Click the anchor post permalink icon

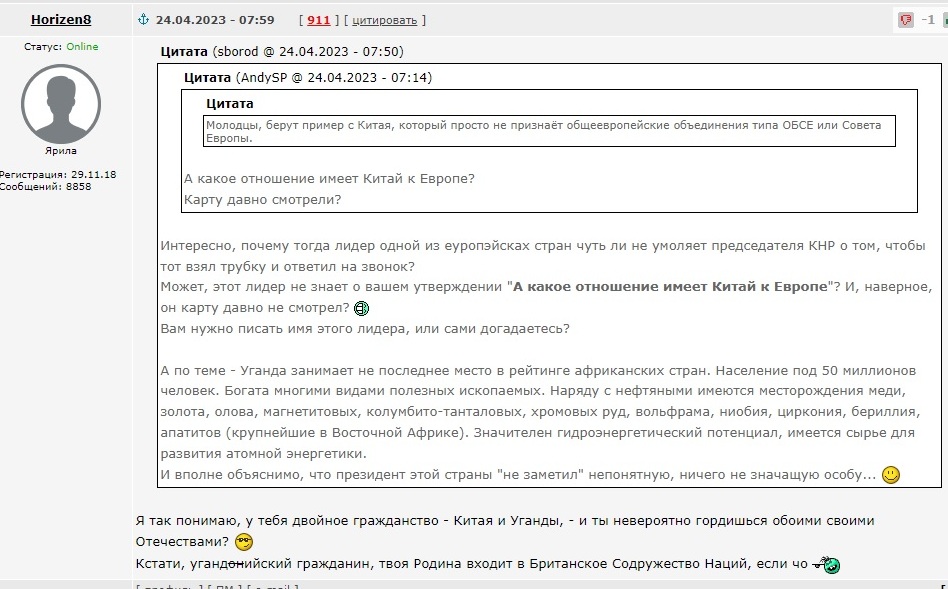tap(143, 19)
